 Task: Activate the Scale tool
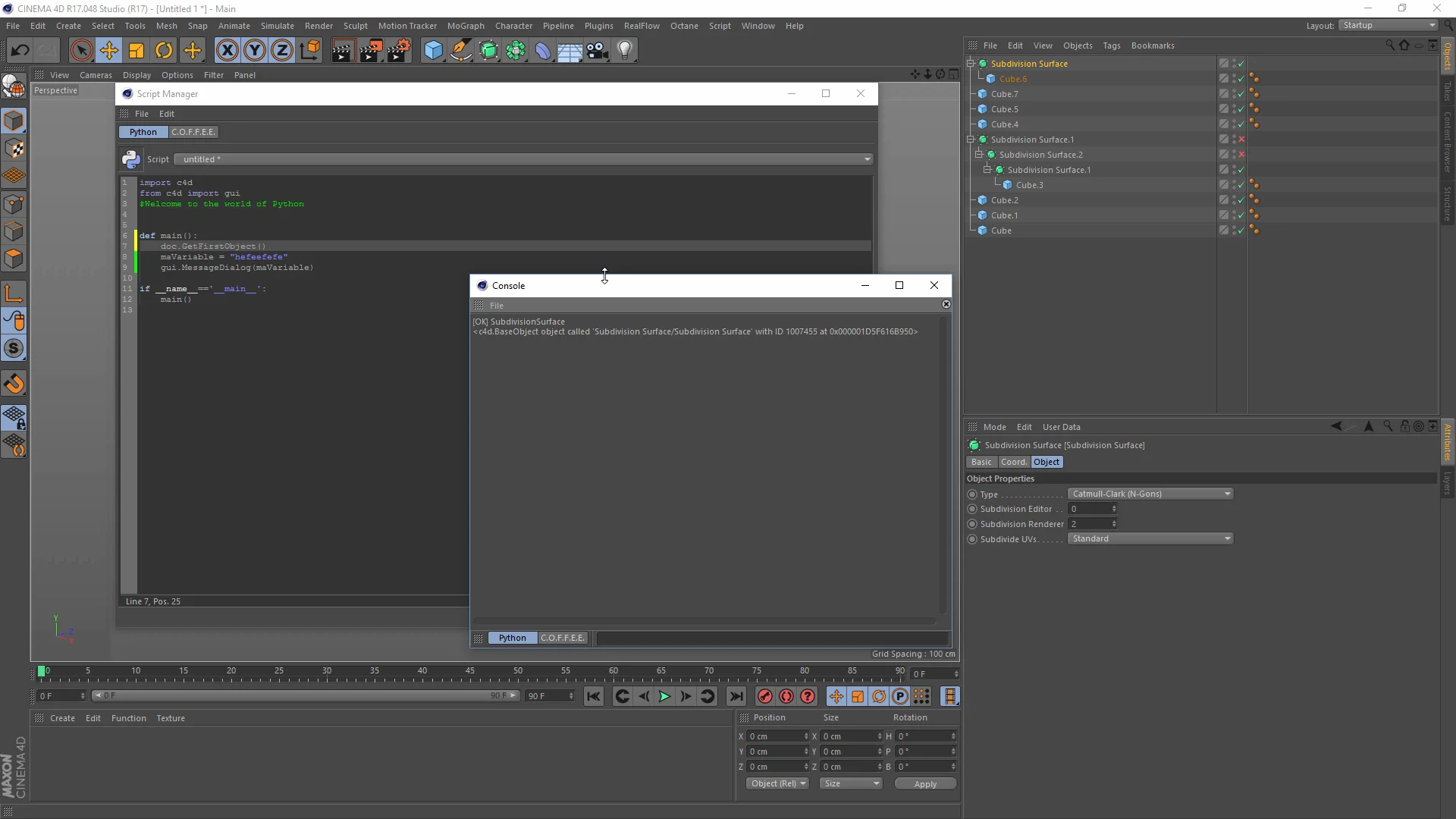pyautogui.click(x=136, y=50)
